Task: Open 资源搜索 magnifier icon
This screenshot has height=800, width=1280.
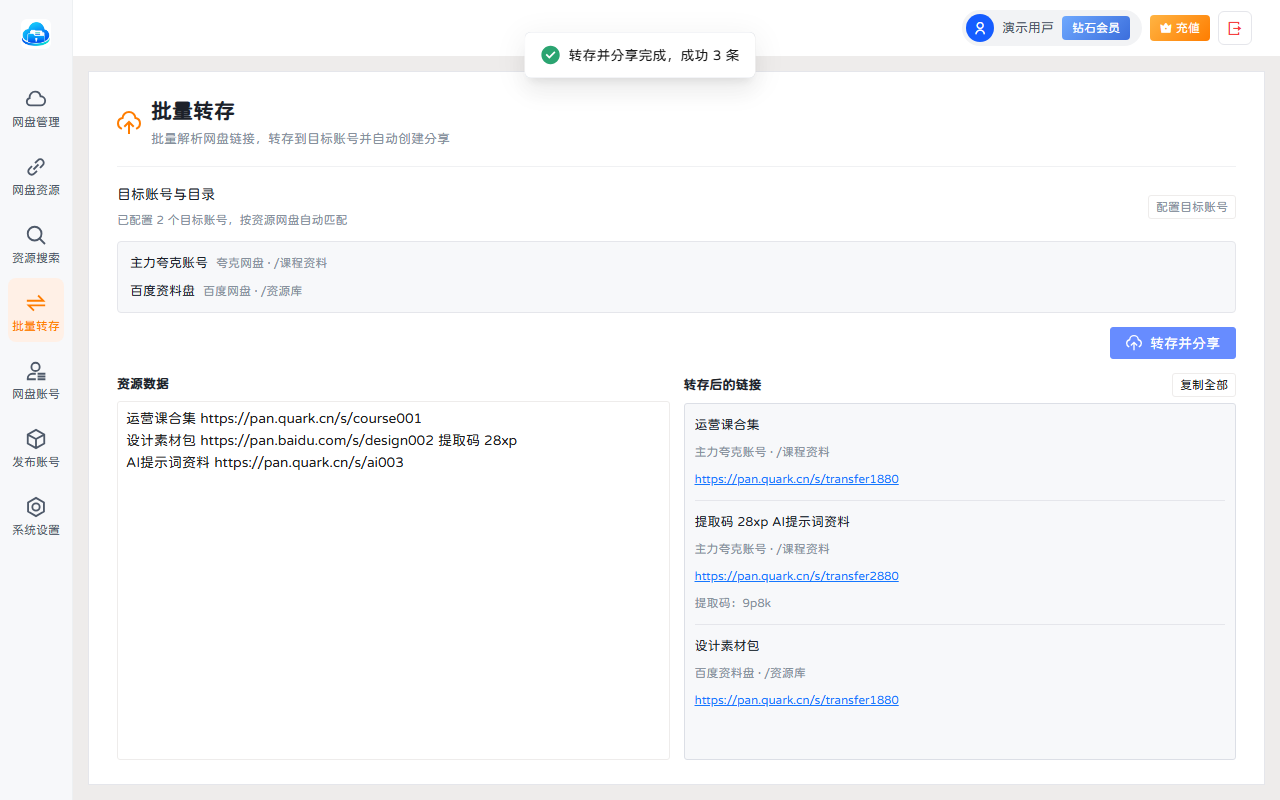Action: click(x=36, y=234)
